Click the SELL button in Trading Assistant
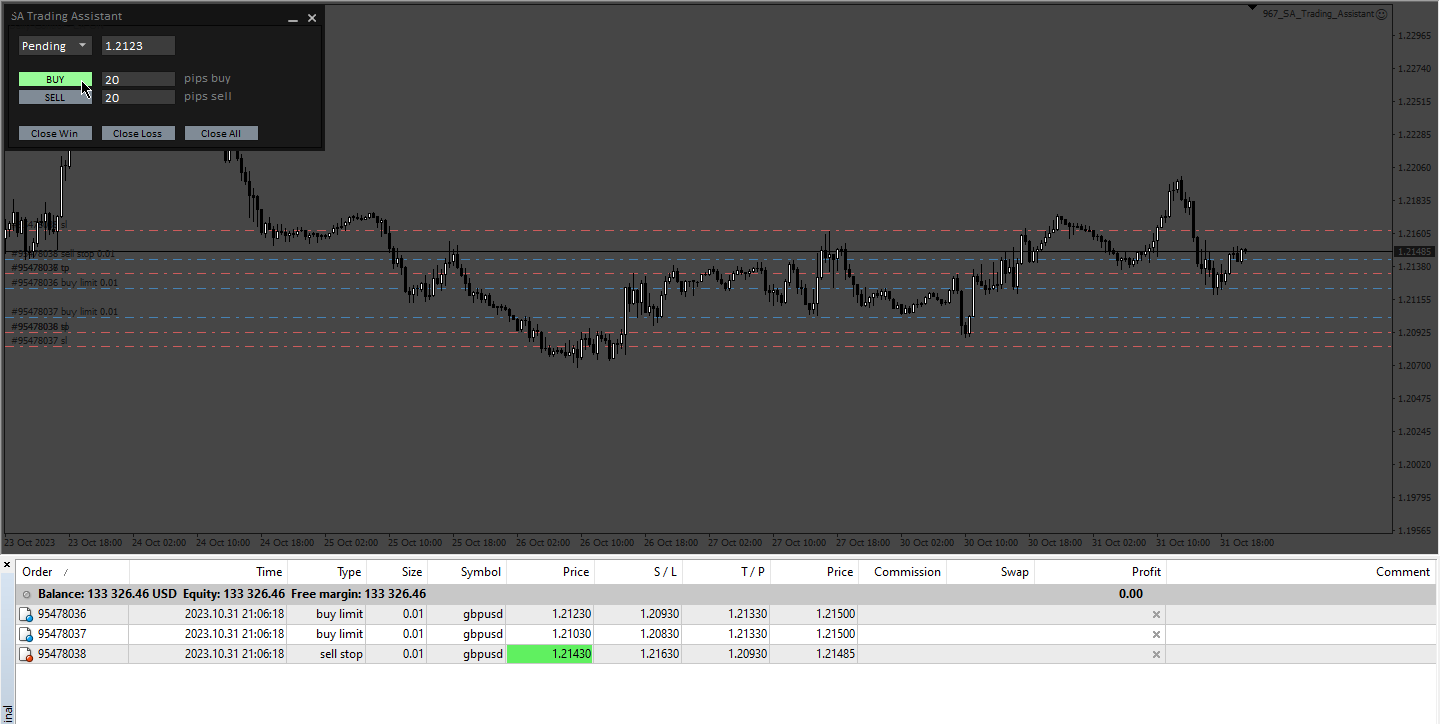Viewport: 1440px width, 724px height. [x=55, y=98]
